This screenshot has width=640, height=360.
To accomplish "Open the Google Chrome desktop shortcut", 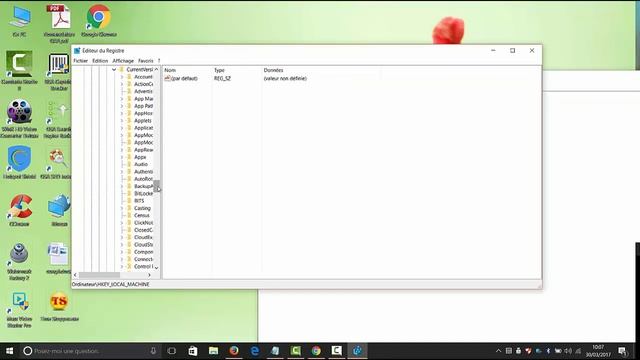I will 99,21.
